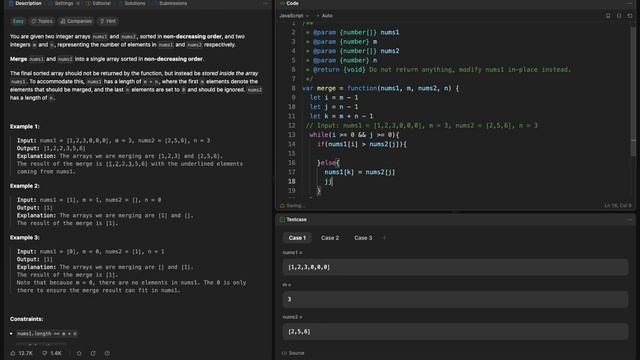Click the Ln/Col cursor position indicator

pyautogui.click(x=618, y=206)
